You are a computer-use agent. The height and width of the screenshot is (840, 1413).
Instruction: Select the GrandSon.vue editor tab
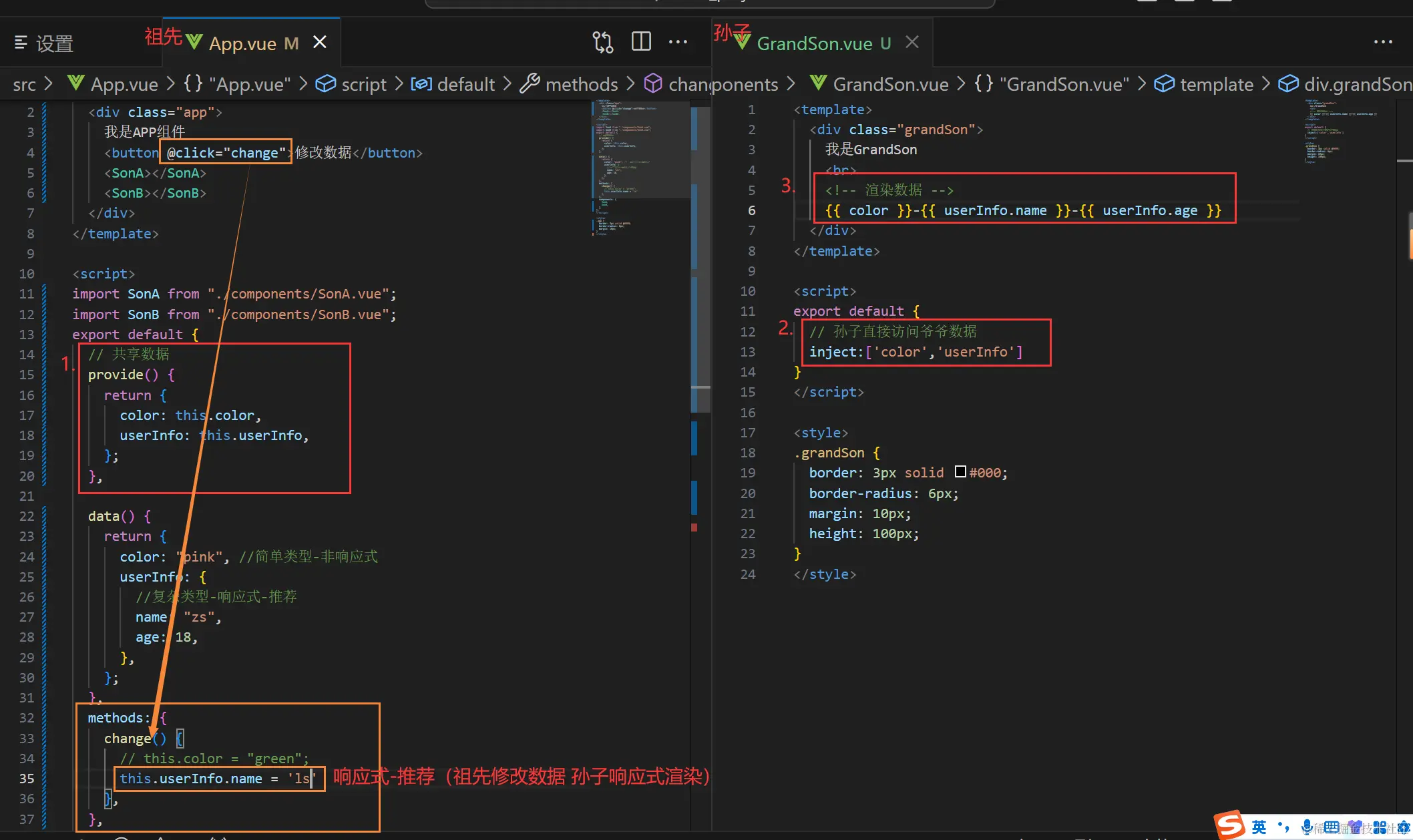point(823,43)
